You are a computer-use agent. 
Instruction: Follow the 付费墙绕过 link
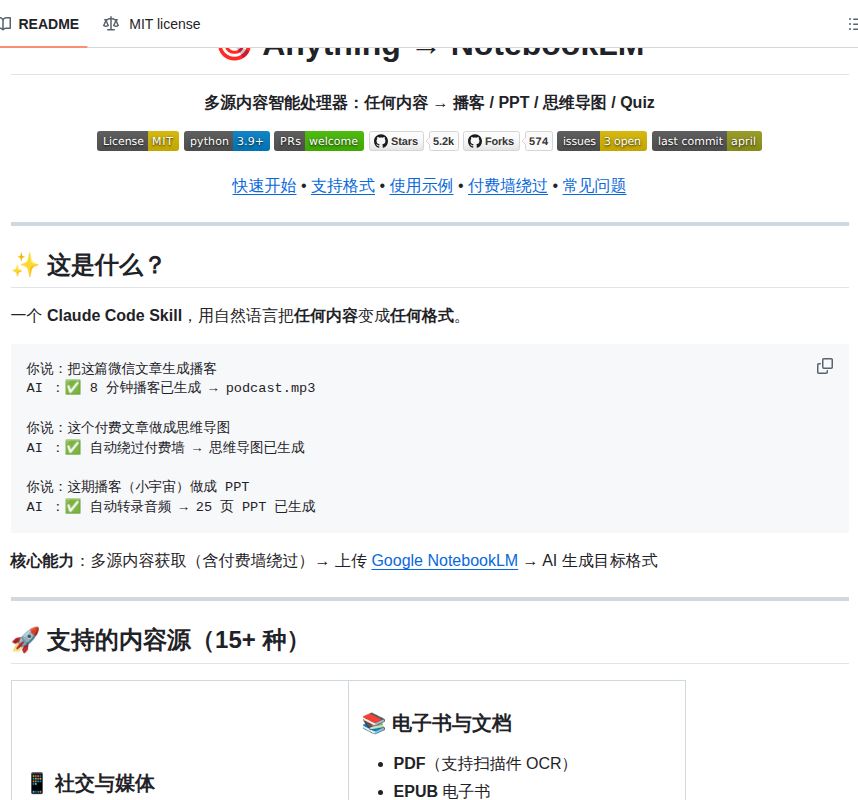[508, 186]
